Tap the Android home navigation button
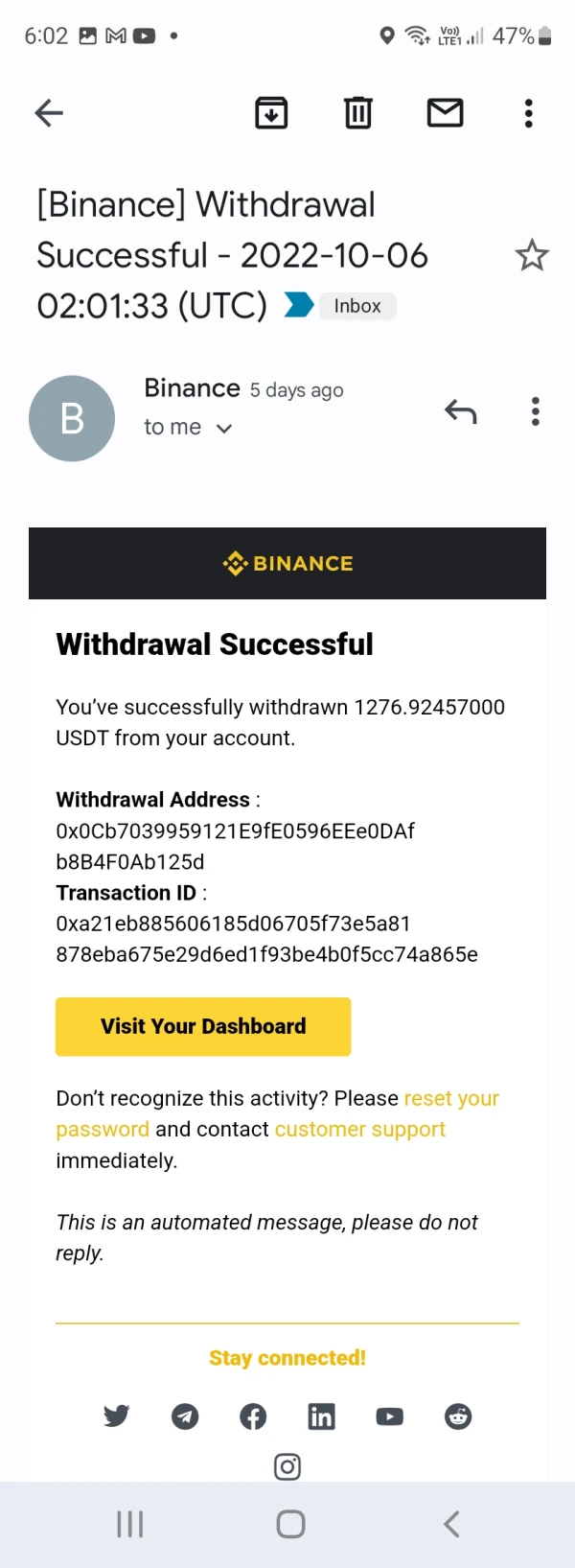The image size is (575, 1568). pyautogui.click(x=290, y=1524)
